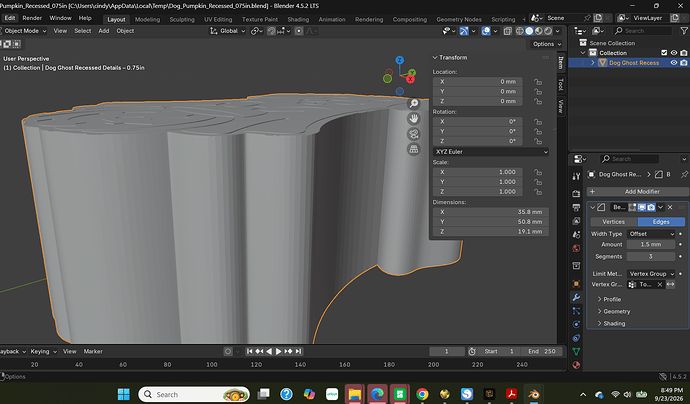Click Amount 1.5 mm slider field

(x=651, y=244)
